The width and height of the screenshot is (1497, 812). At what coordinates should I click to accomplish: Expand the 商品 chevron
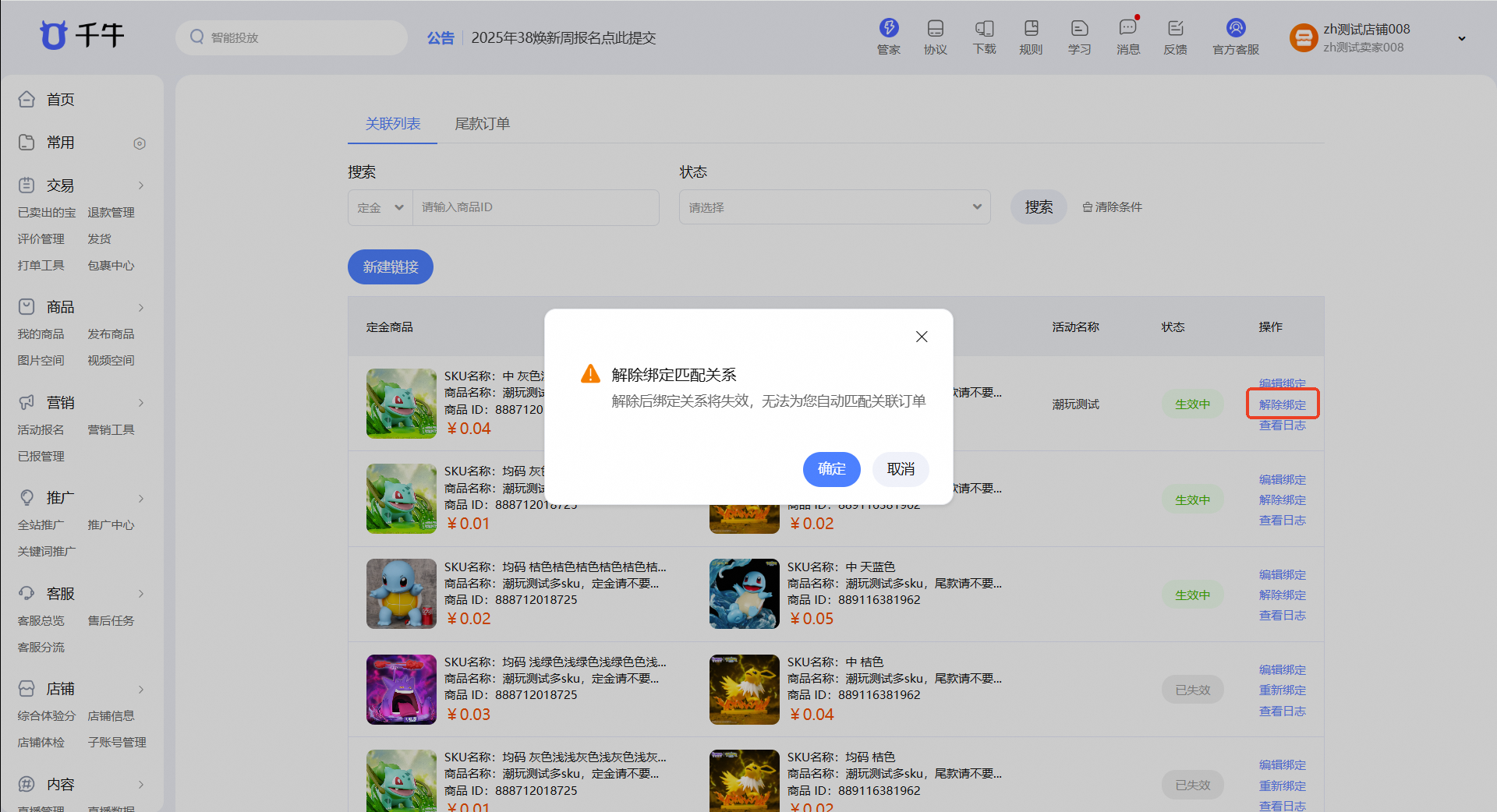click(x=141, y=307)
